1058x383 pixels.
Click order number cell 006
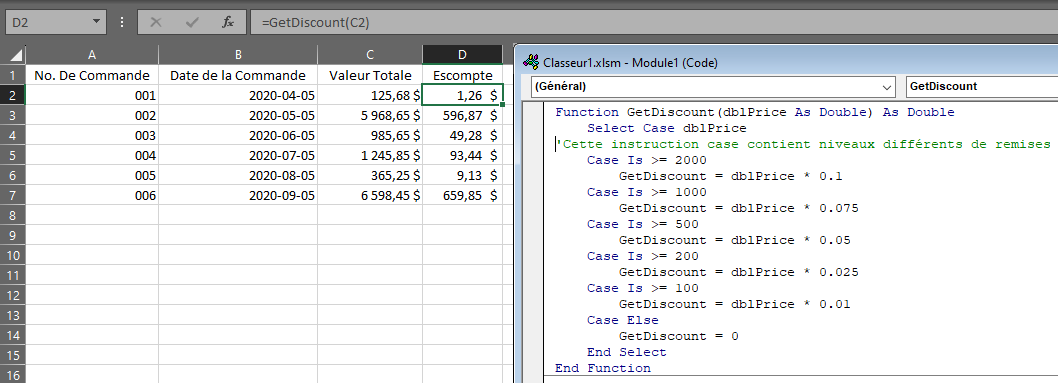(92, 196)
